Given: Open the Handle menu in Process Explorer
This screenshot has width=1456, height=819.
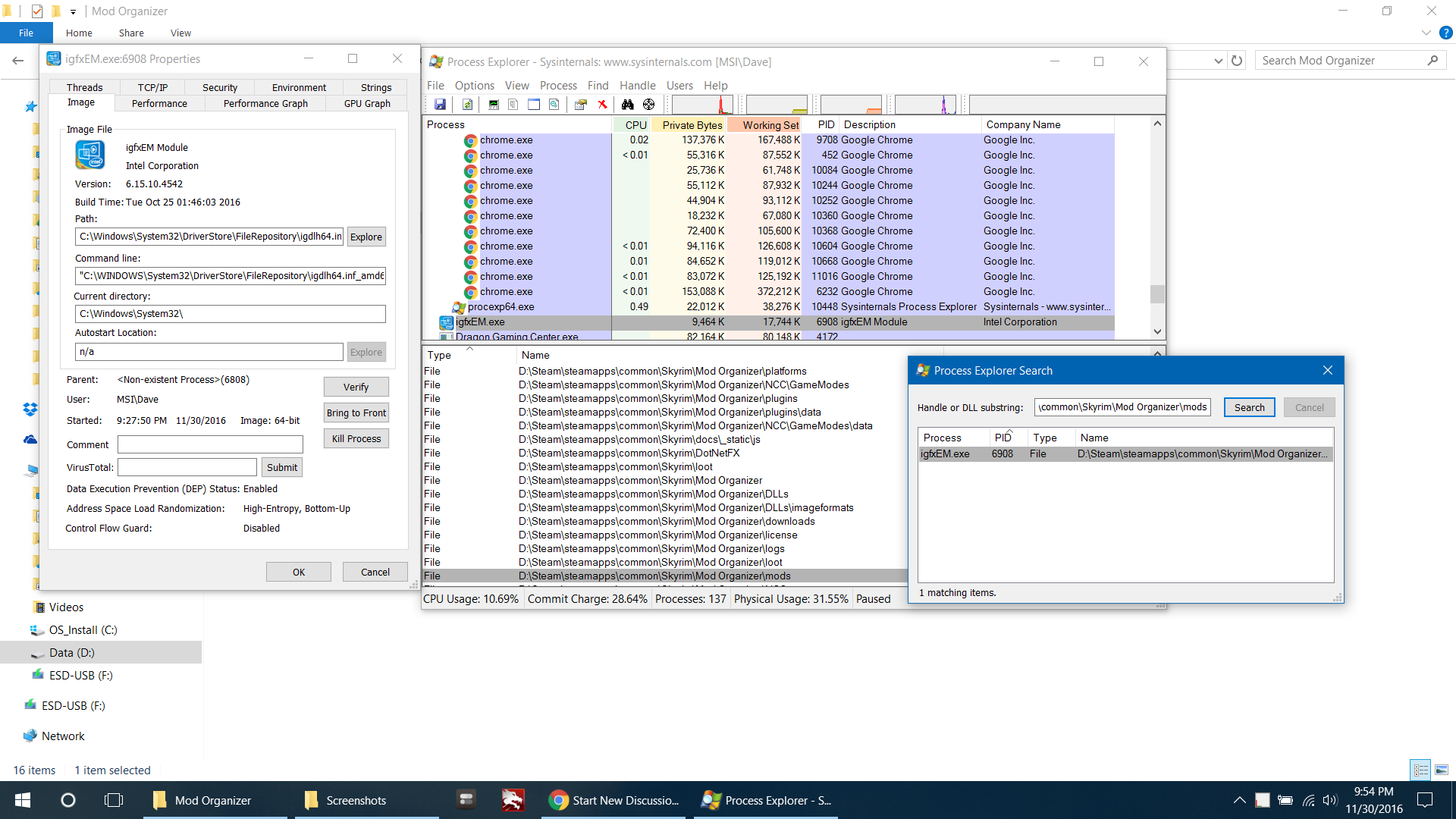Looking at the screenshot, I should [637, 86].
